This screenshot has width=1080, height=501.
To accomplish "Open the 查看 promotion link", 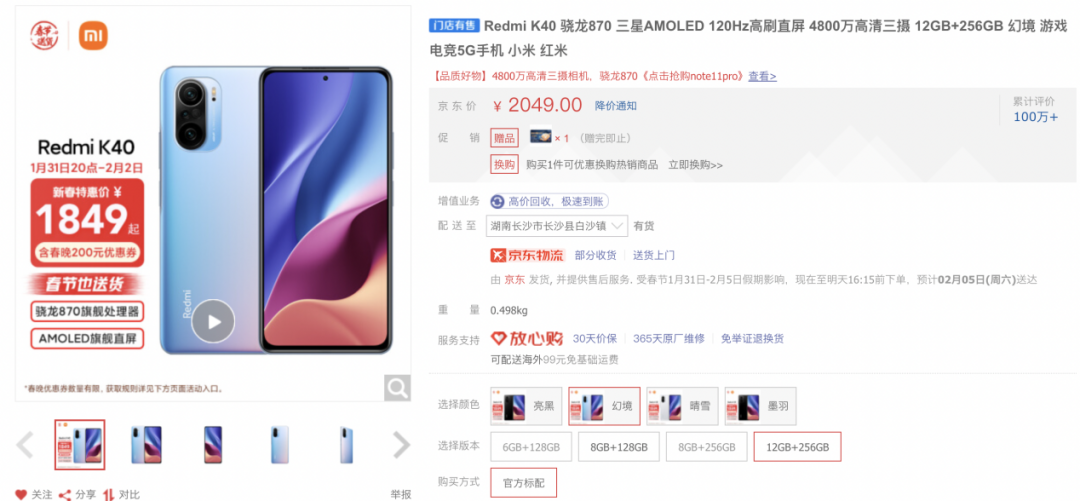I will pos(762,76).
